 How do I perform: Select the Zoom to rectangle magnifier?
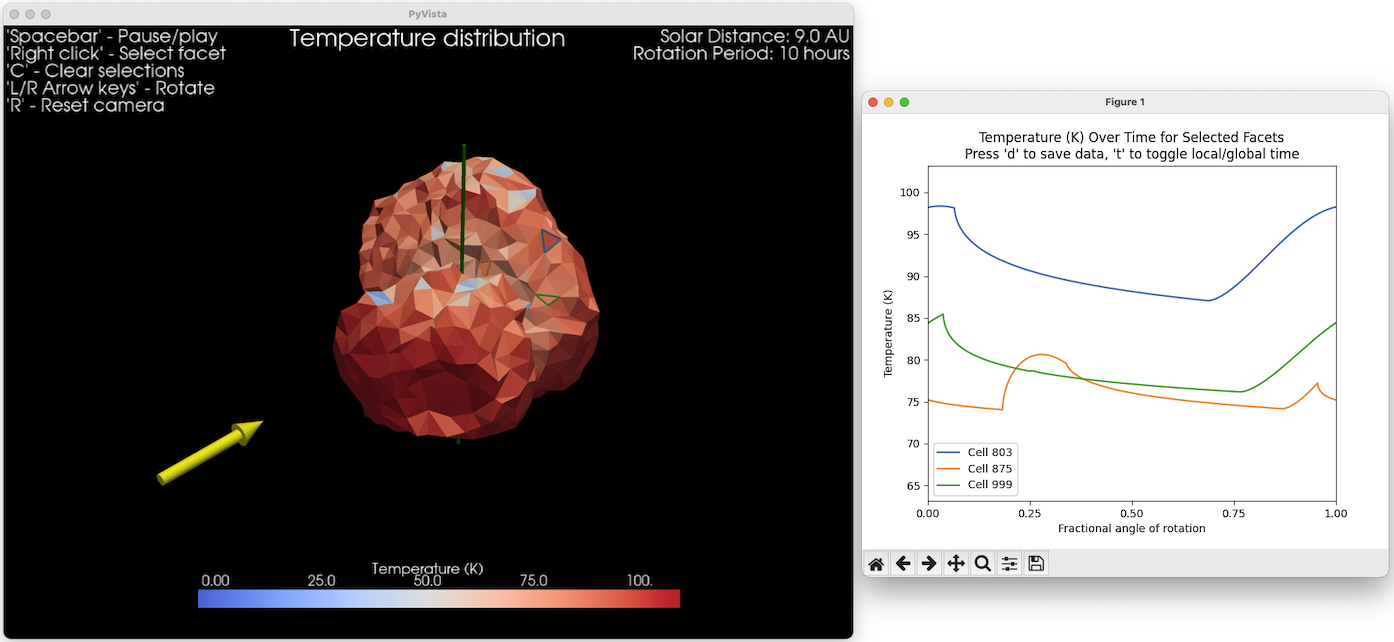[x=982, y=564]
